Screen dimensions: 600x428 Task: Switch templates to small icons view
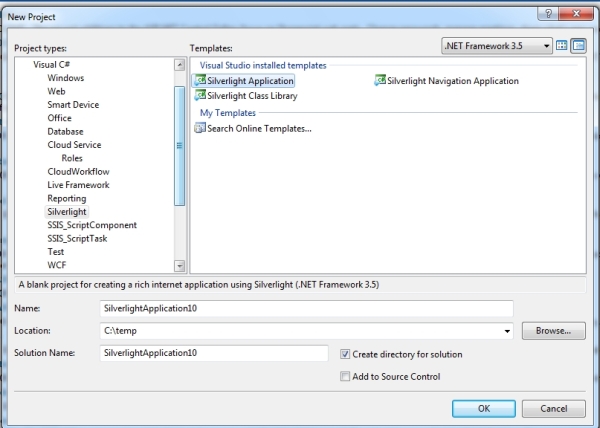(x=579, y=46)
